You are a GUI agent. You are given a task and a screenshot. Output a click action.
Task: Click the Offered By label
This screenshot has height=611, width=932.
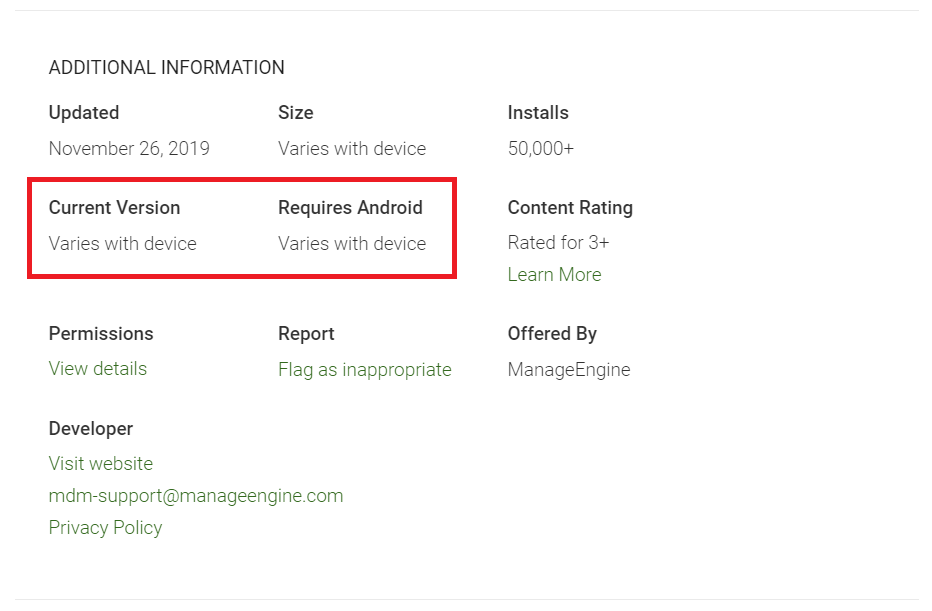pyautogui.click(x=552, y=334)
